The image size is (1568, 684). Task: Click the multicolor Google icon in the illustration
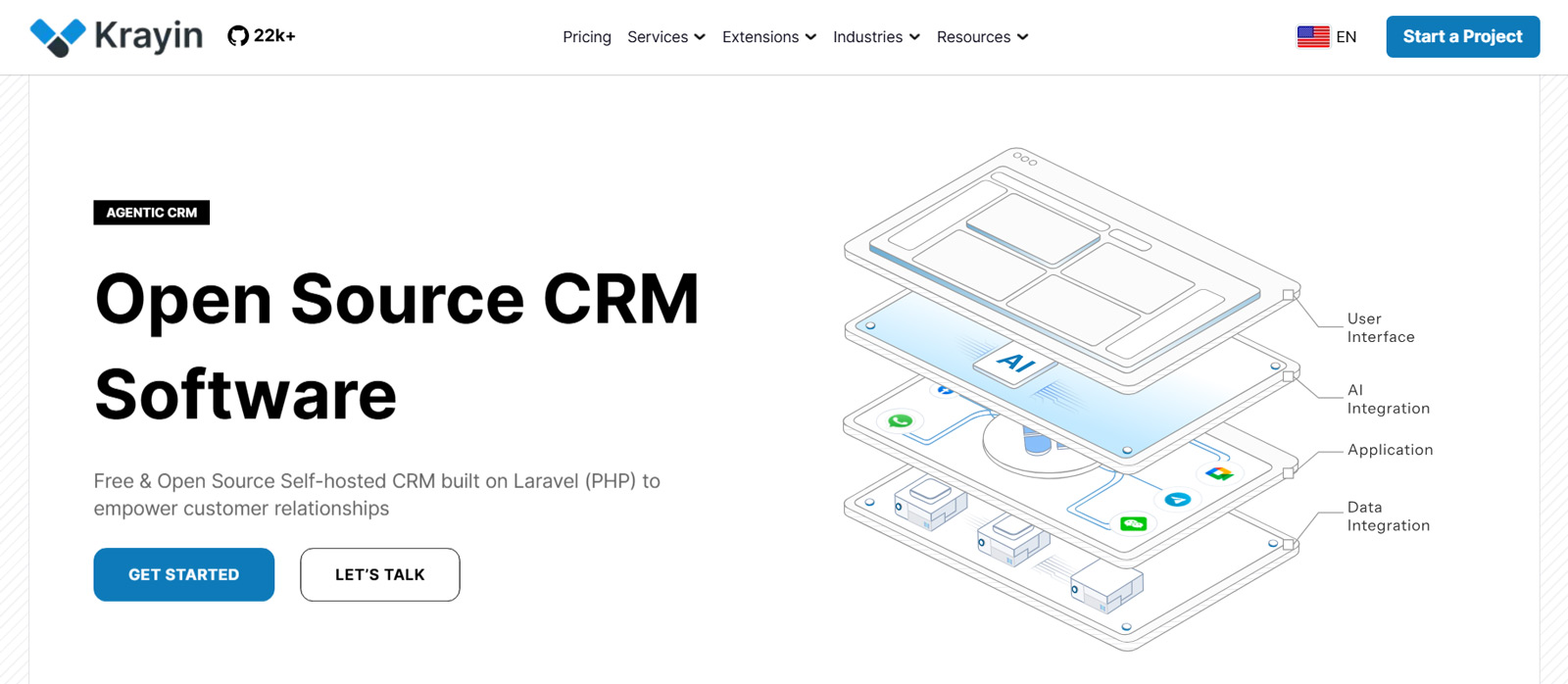tap(1219, 474)
